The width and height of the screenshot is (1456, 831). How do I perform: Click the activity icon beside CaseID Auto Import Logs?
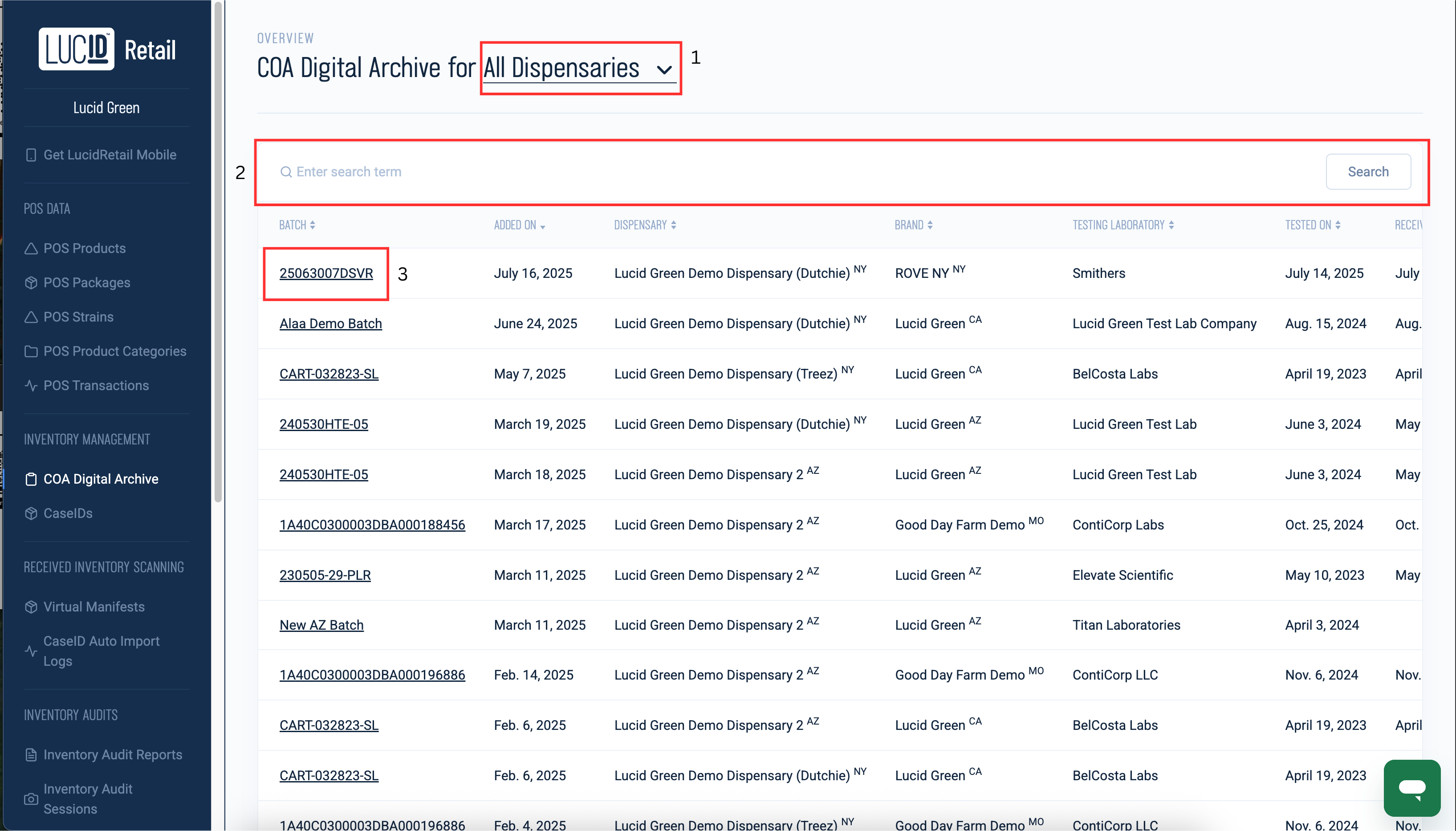pos(31,651)
